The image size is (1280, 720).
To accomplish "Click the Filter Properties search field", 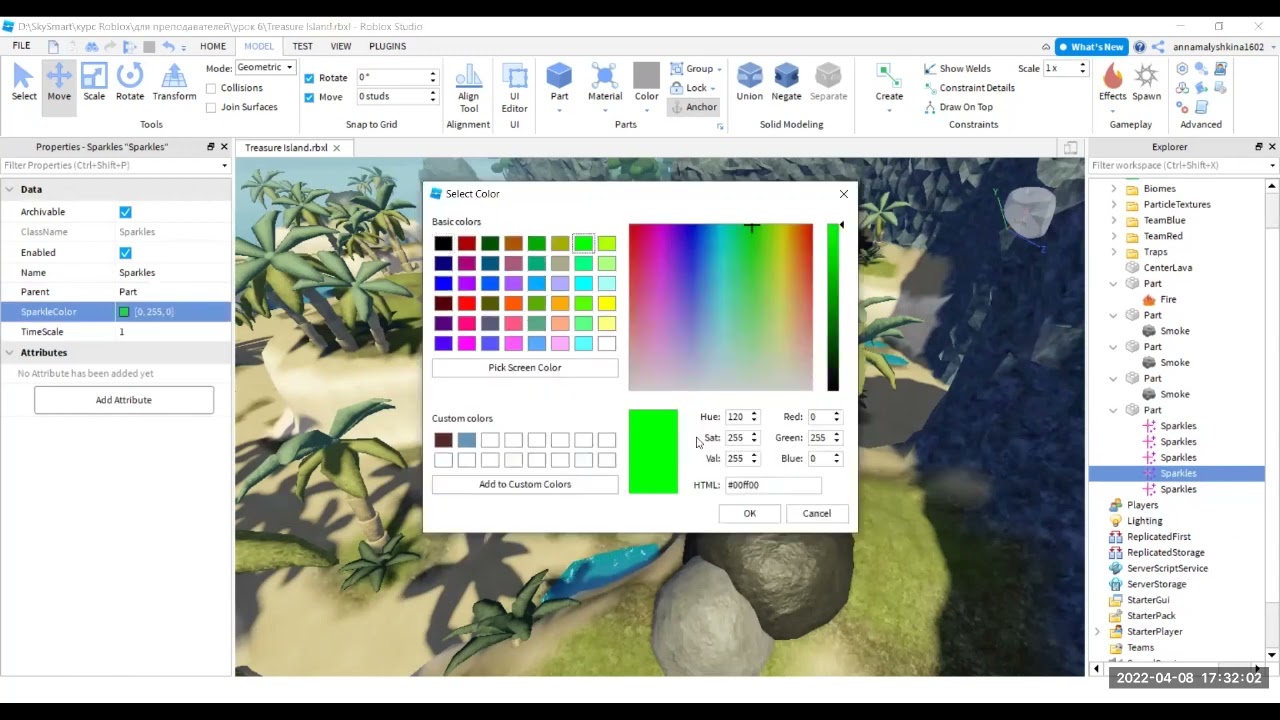I will [115, 165].
